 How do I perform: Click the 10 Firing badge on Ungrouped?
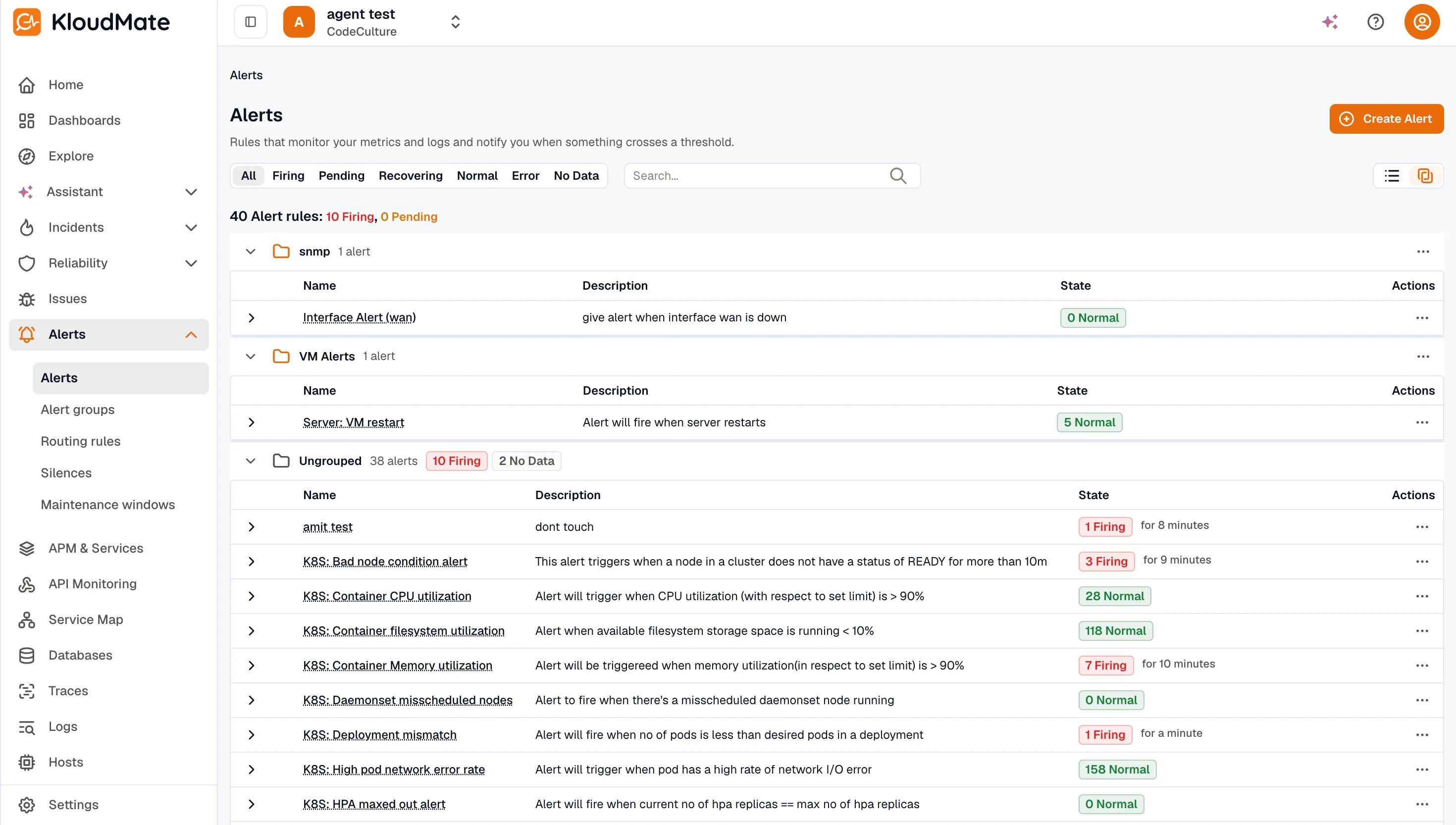point(456,461)
